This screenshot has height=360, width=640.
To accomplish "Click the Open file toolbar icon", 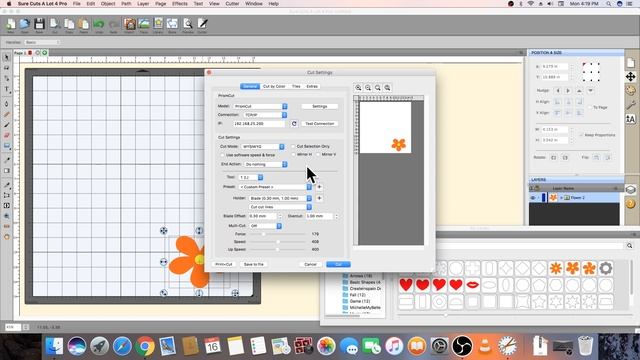I will click(x=24, y=24).
